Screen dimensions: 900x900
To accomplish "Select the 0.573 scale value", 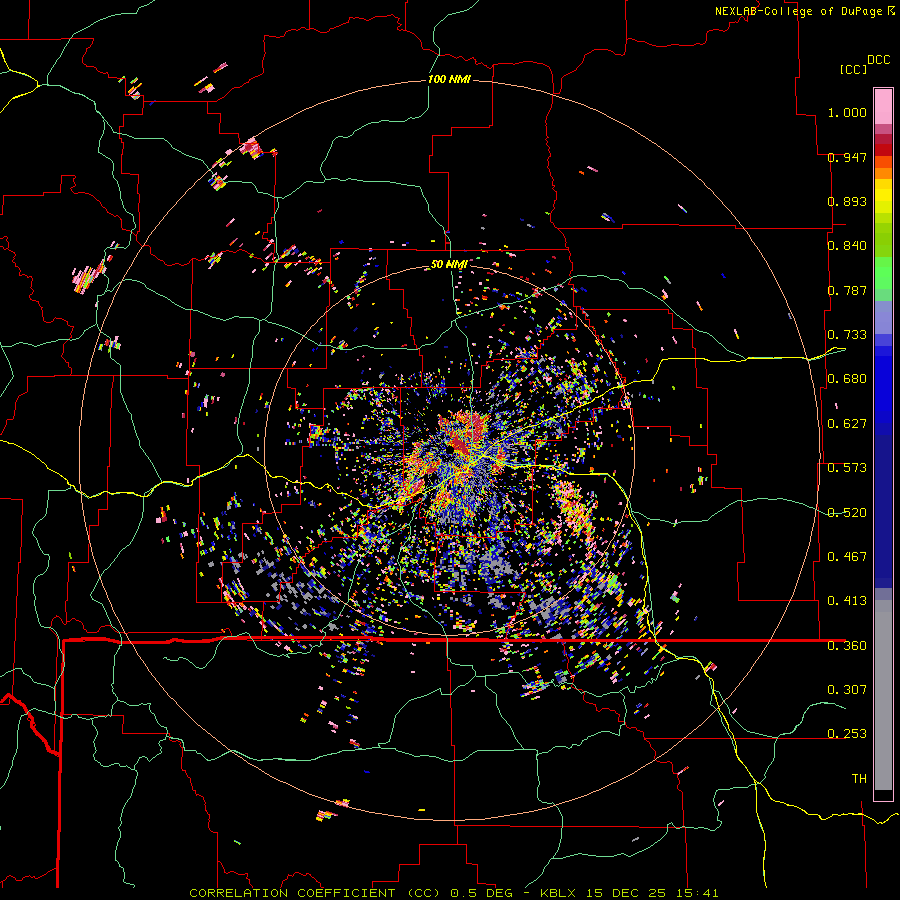I will (847, 468).
